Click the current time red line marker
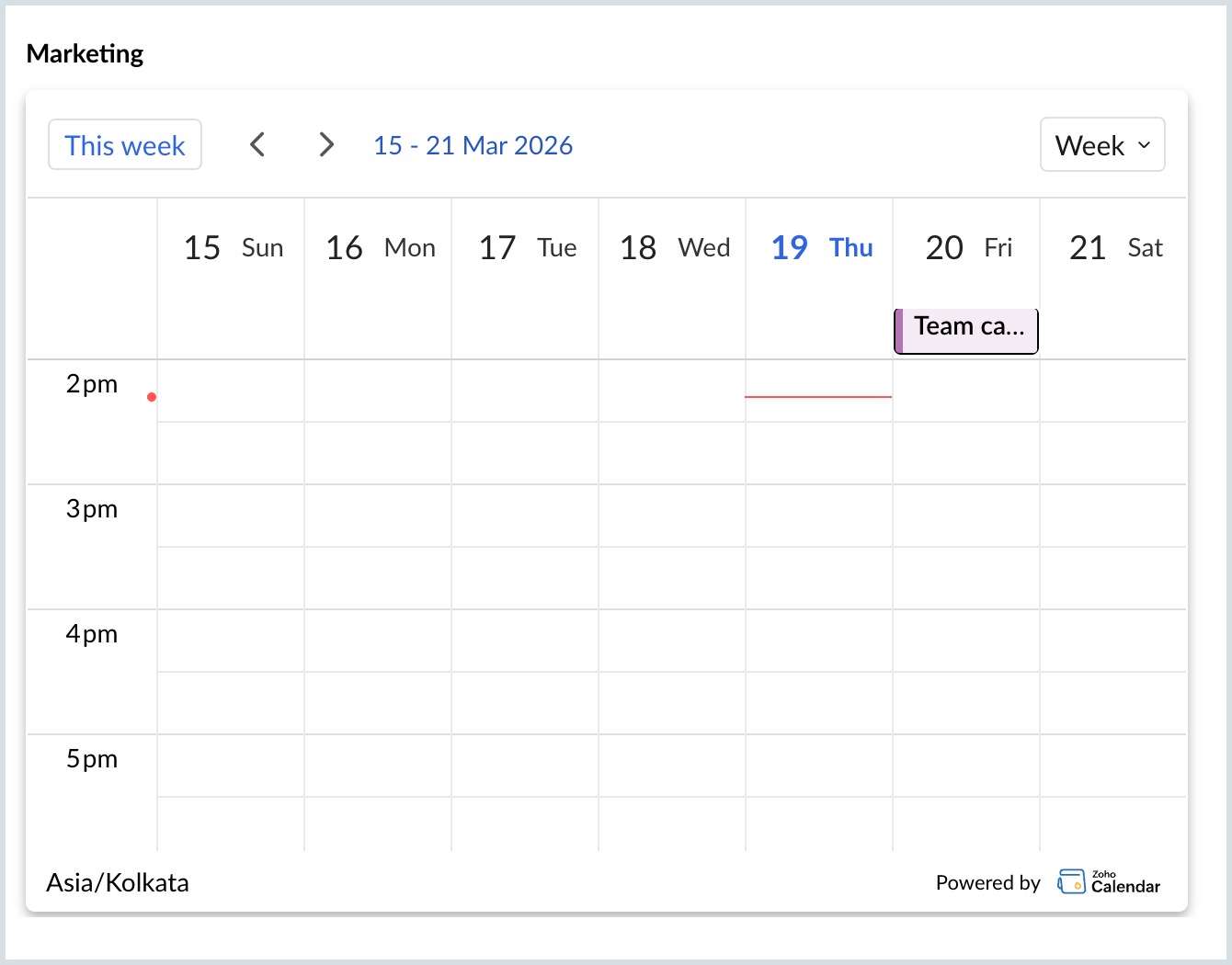 (x=817, y=397)
